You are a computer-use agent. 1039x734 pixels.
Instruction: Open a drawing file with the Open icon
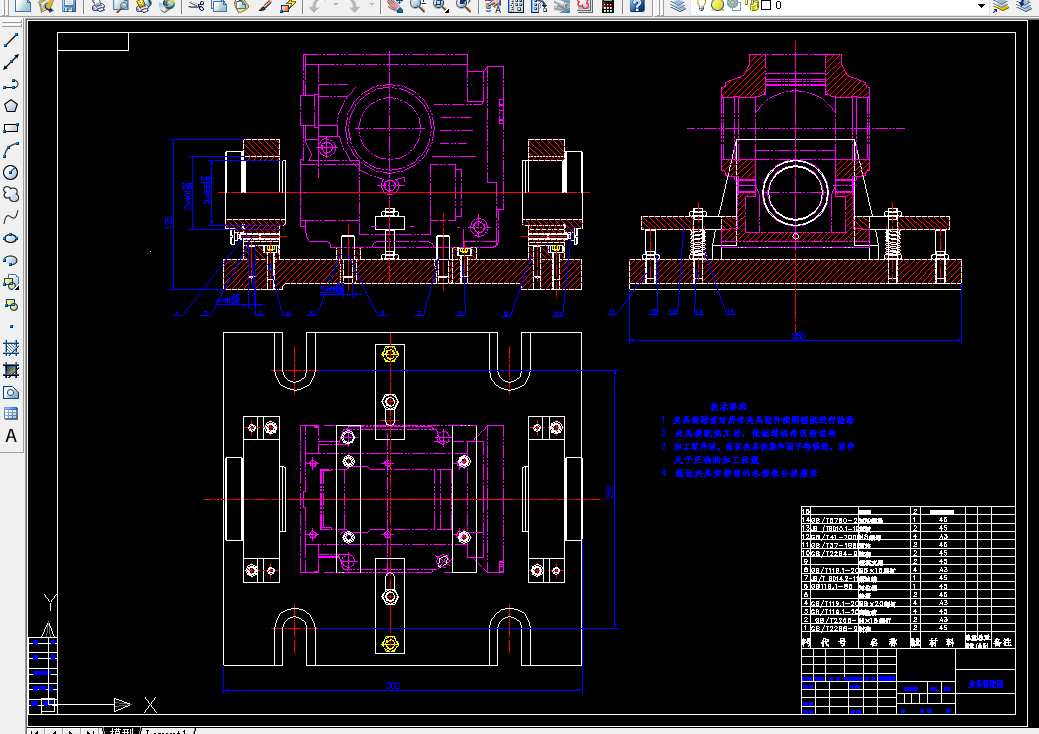click(46, 5)
